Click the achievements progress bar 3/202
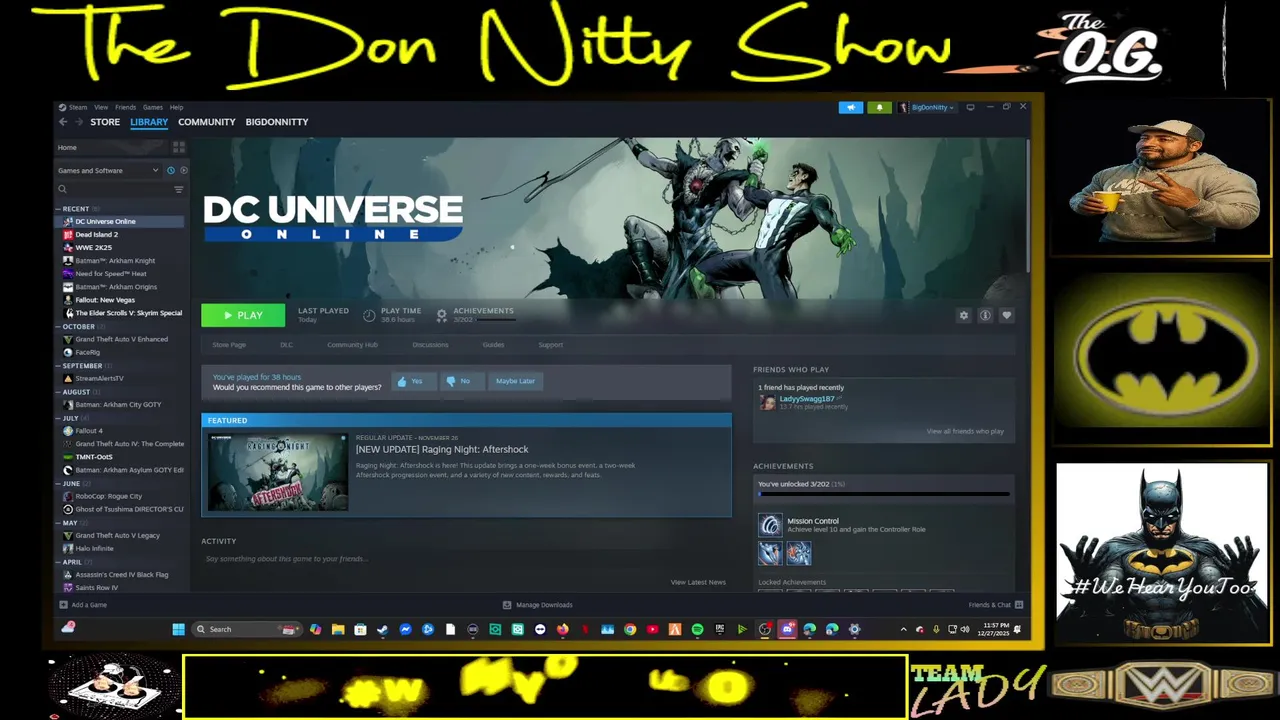The image size is (1280, 720). [884, 494]
